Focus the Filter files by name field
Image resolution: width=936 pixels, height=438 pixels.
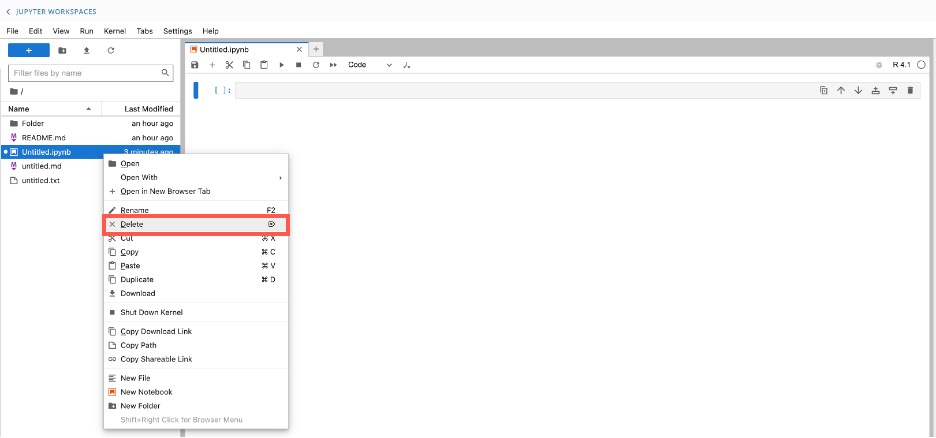(x=91, y=73)
